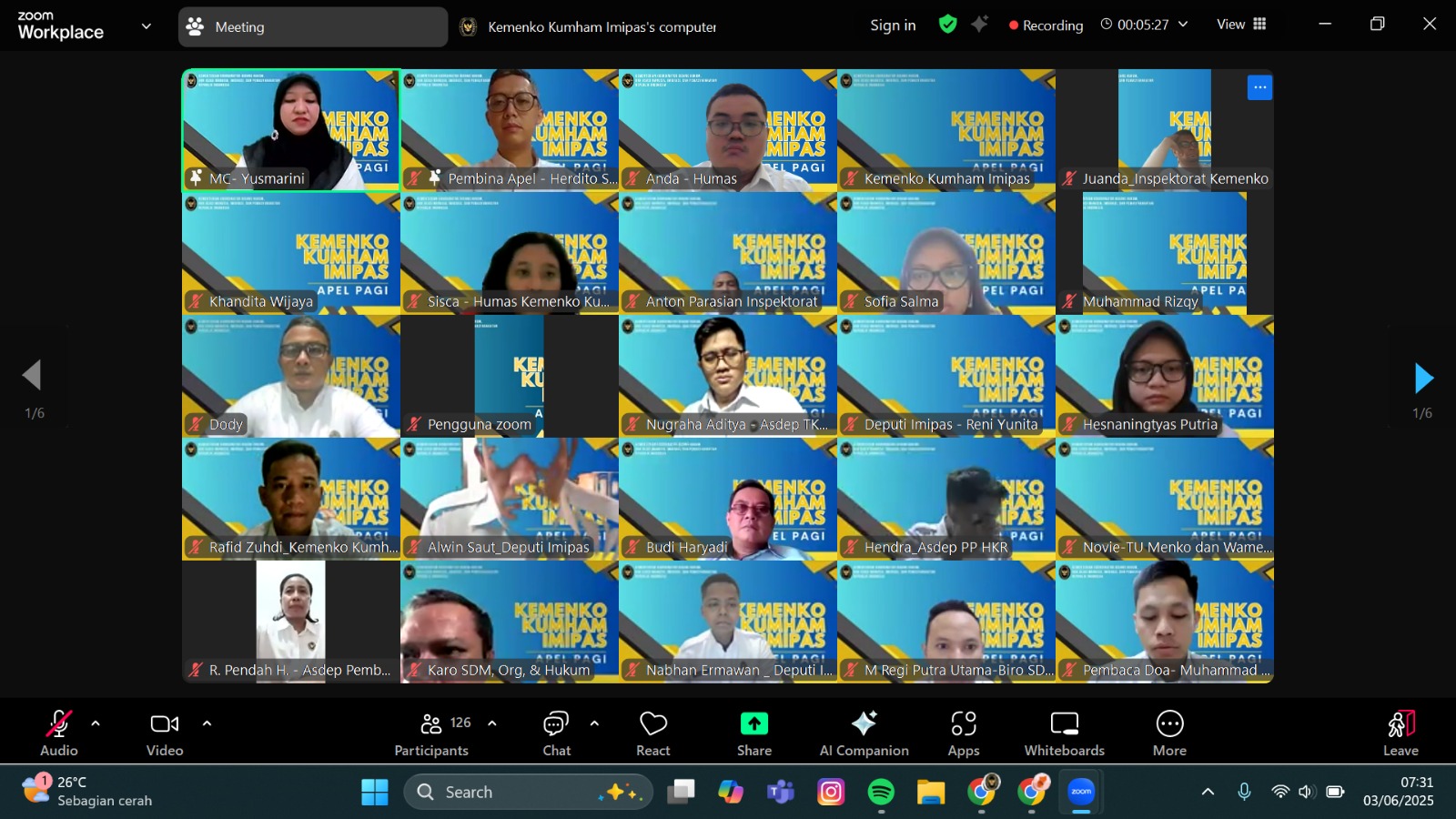Open the View layout menu
This screenshot has width=1456, height=819.
1241,25
